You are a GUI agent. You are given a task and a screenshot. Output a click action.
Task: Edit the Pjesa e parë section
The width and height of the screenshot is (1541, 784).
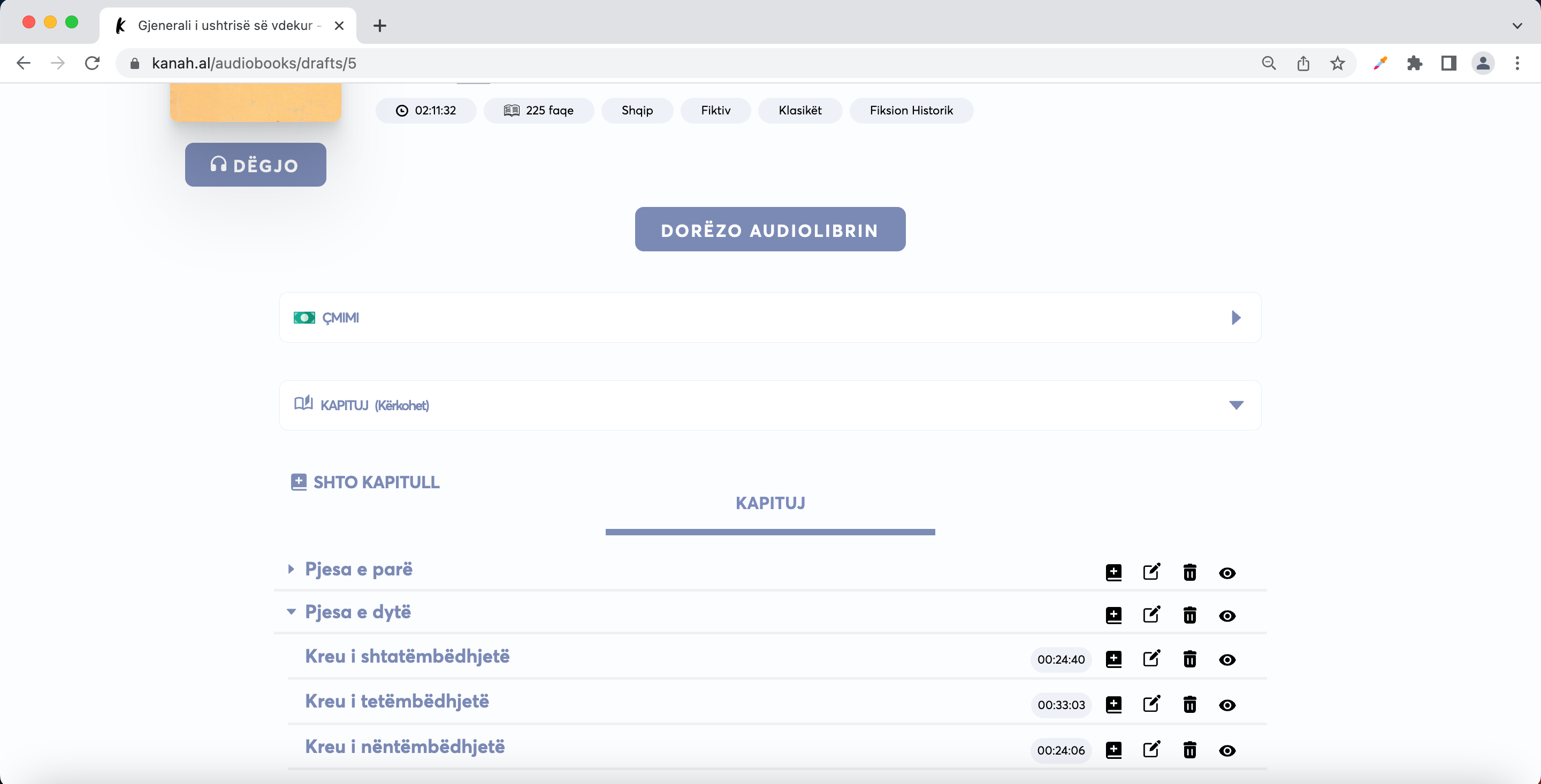1151,572
